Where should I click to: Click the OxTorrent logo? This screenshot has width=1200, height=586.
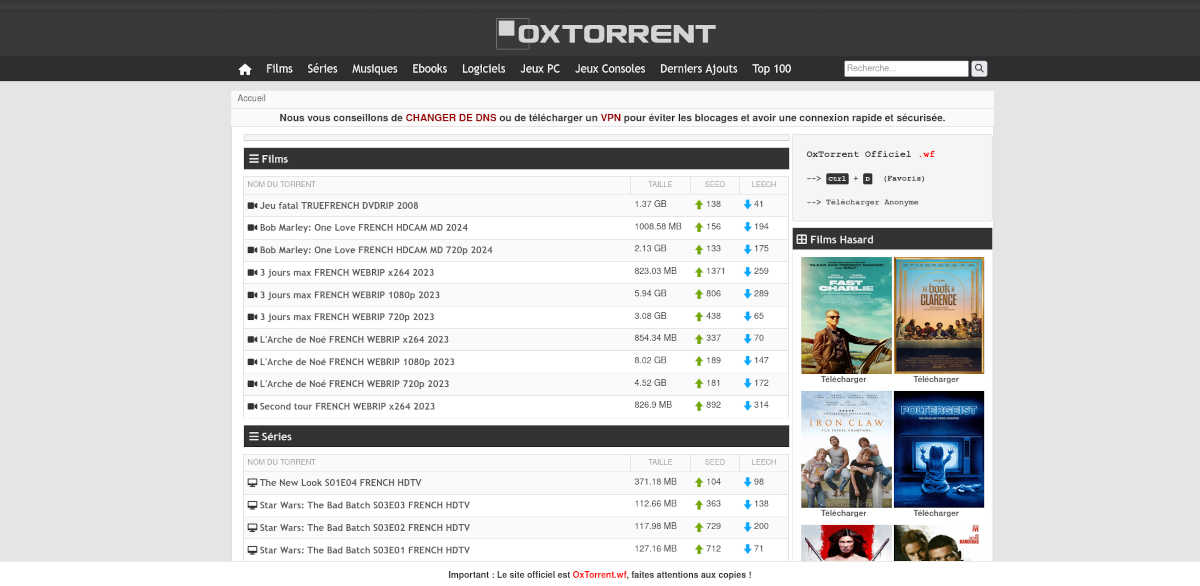606,33
